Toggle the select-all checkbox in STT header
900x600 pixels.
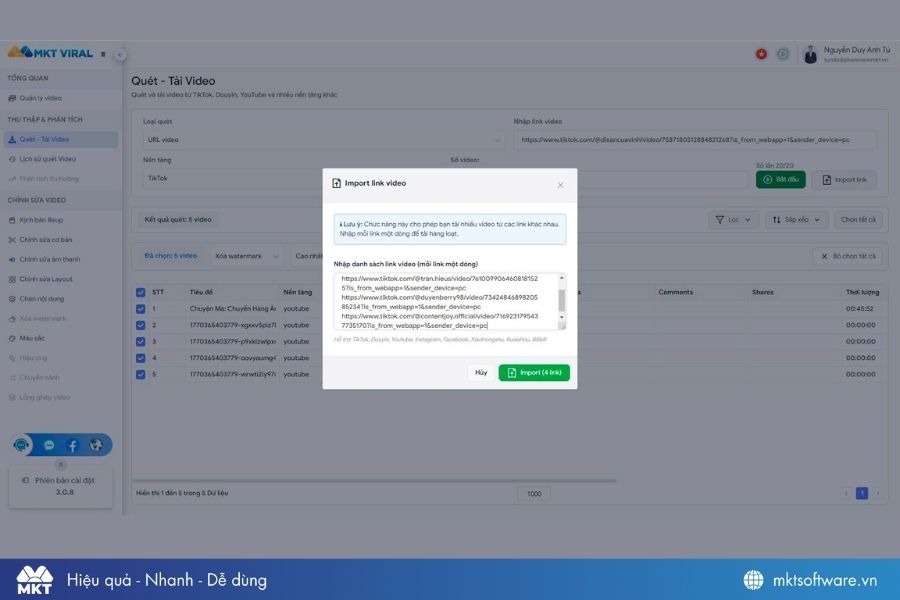click(140, 292)
